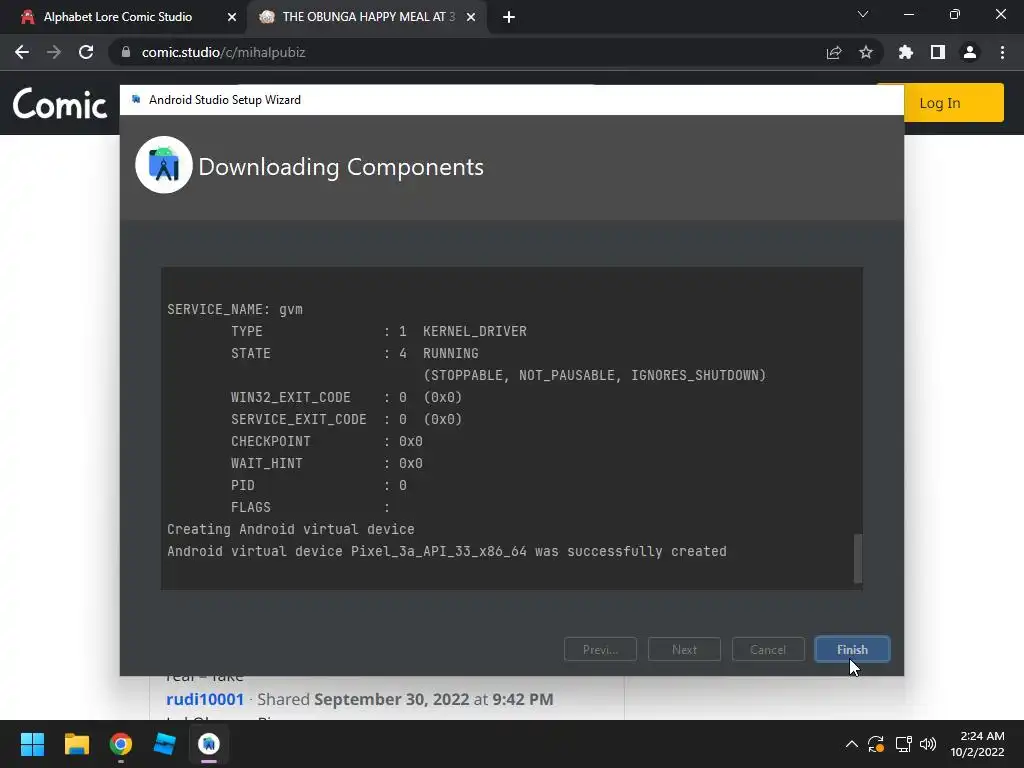Viewport: 1024px width, 768px height.
Task: Switch to the Alphabet Lore Comic Studio tab
Action: coord(123,17)
